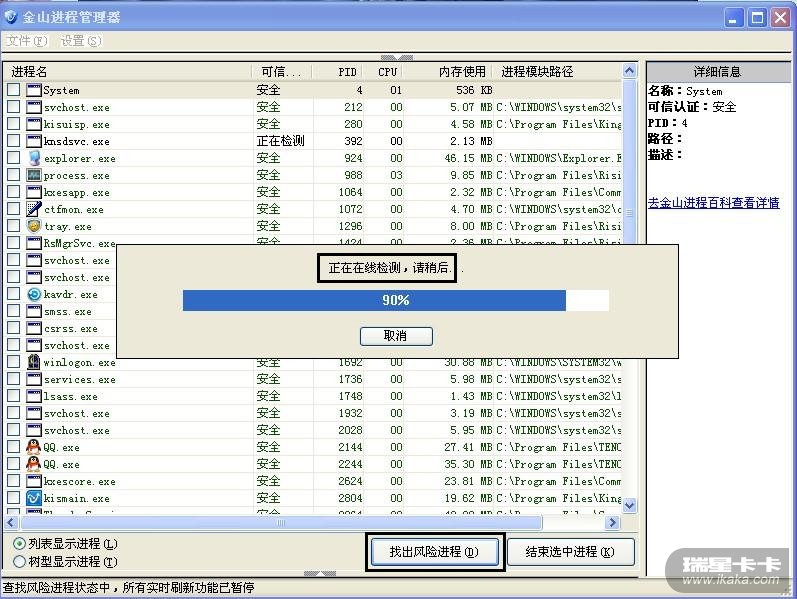The image size is (797, 599).
Task: Tick the checkbox for ctfmon.exe
Action: tap(14, 208)
